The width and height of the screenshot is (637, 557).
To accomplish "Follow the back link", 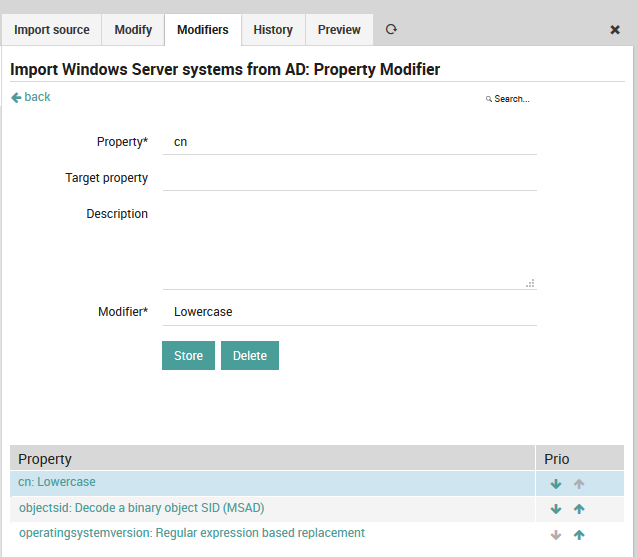I will click(x=31, y=97).
